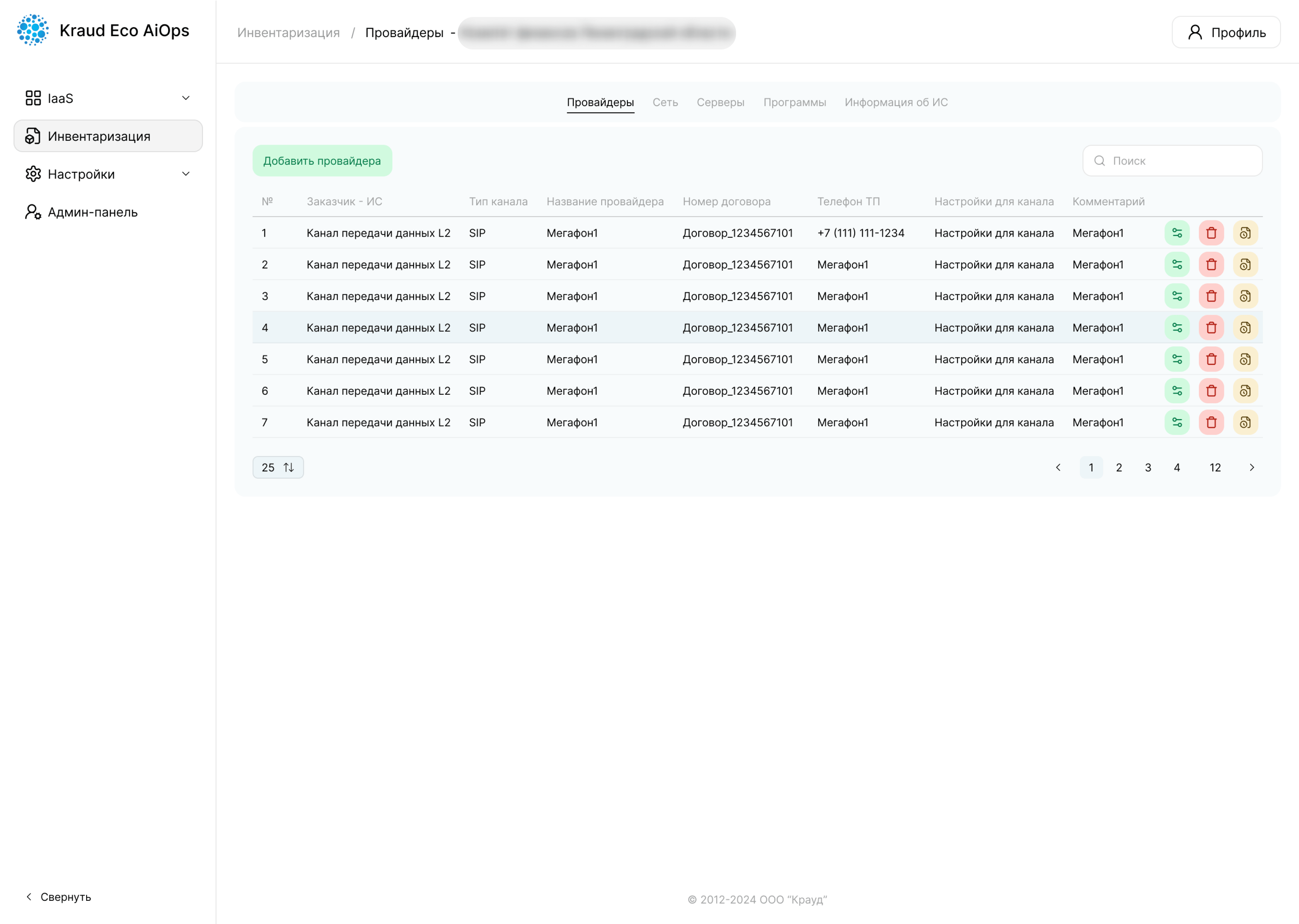Click the Admin panel user-gear icon
1299x924 pixels.
33,212
